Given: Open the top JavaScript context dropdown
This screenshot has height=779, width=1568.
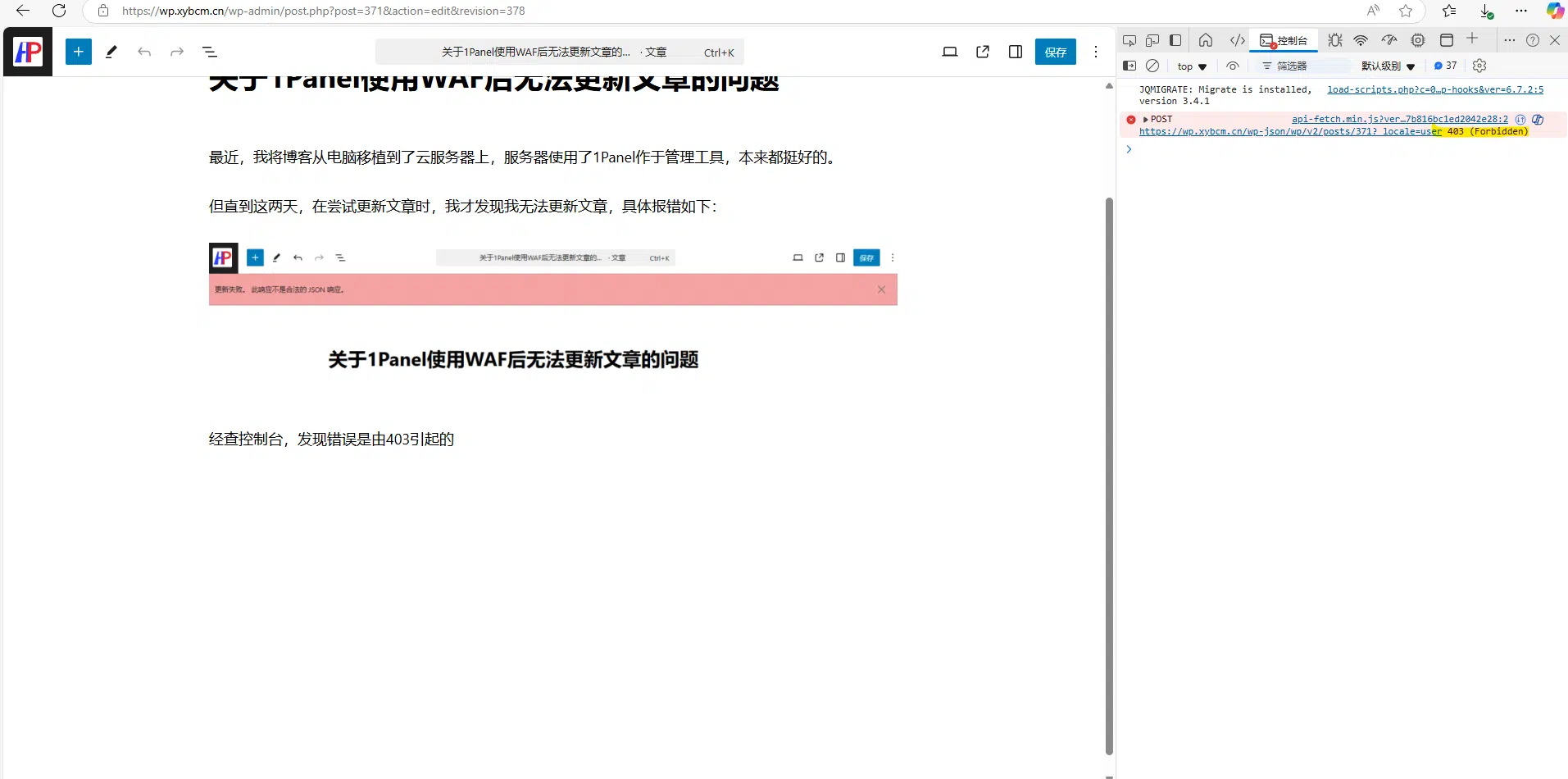Looking at the screenshot, I should pyautogui.click(x=1192, y=66).
